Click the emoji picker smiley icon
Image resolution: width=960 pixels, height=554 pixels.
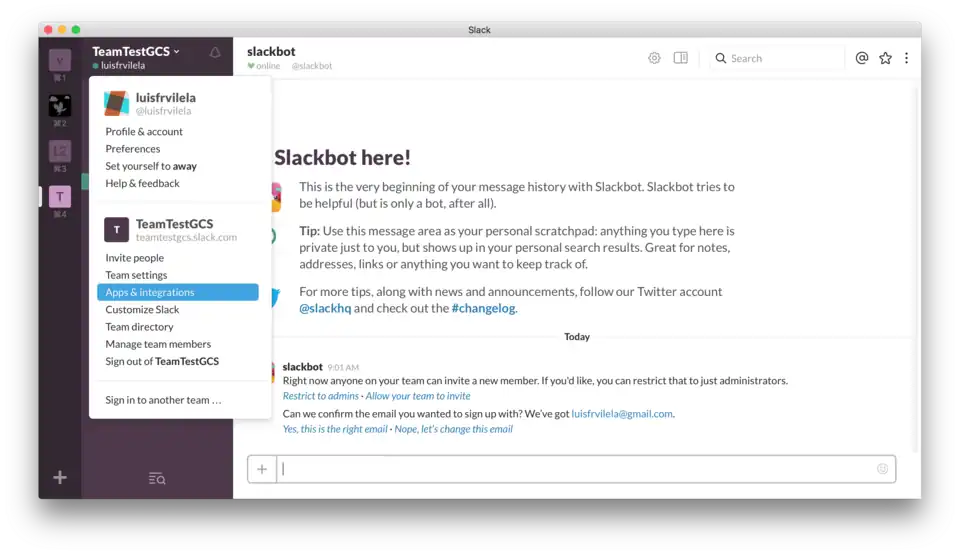click(x=882, y=469)
